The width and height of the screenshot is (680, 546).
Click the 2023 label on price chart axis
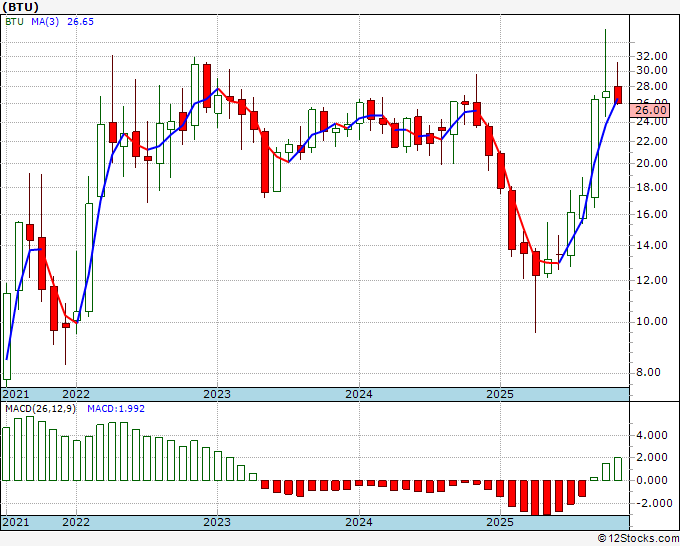click(x=217, y=394)
